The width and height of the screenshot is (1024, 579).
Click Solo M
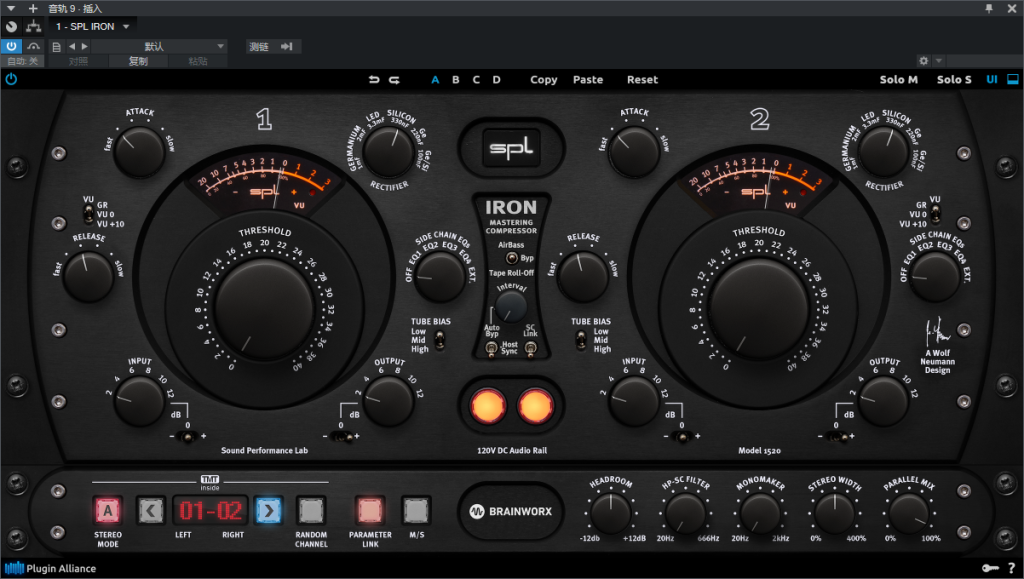coord(898,80)
